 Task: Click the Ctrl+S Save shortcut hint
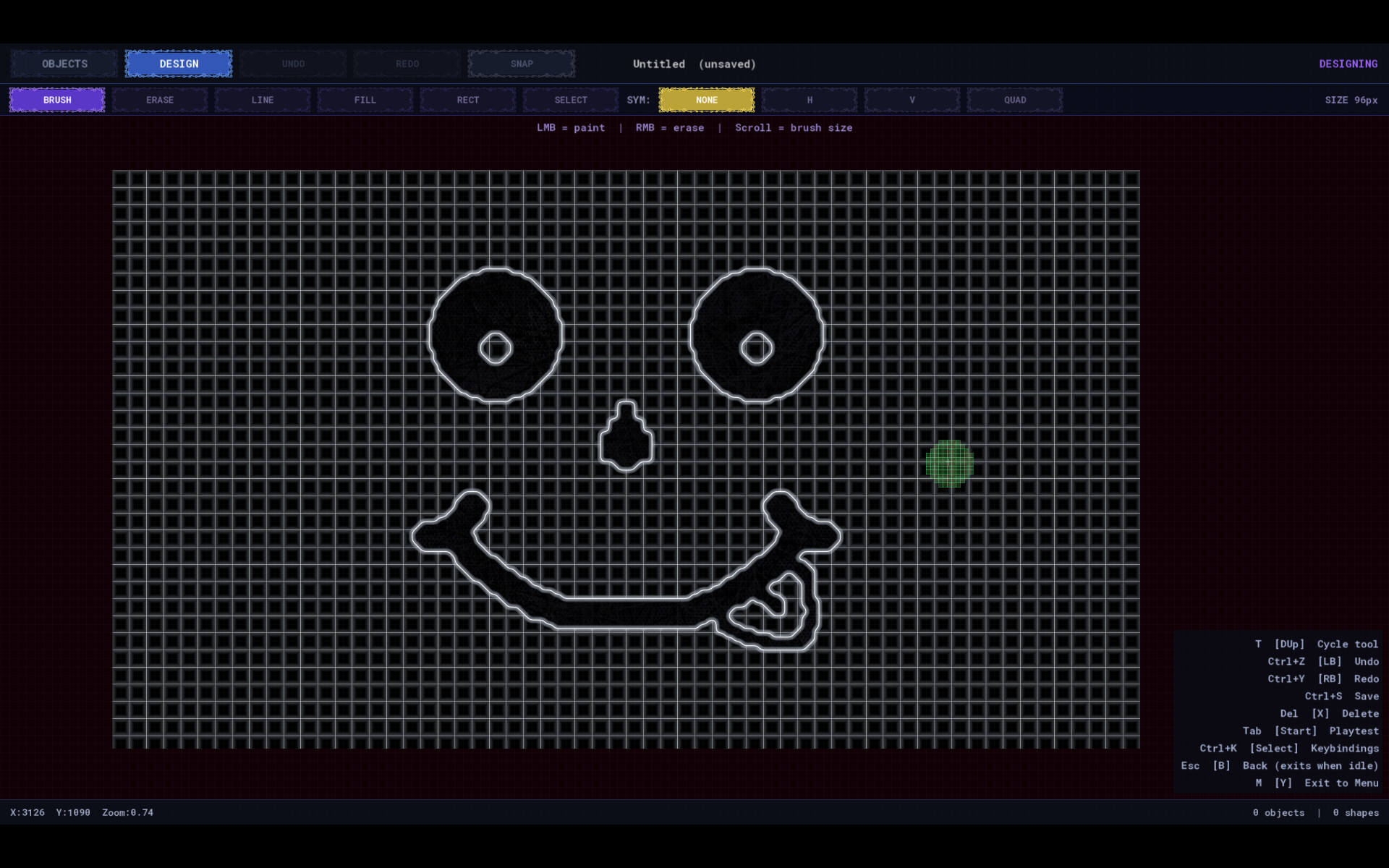pyautogui.click(x=1342, y=696)
